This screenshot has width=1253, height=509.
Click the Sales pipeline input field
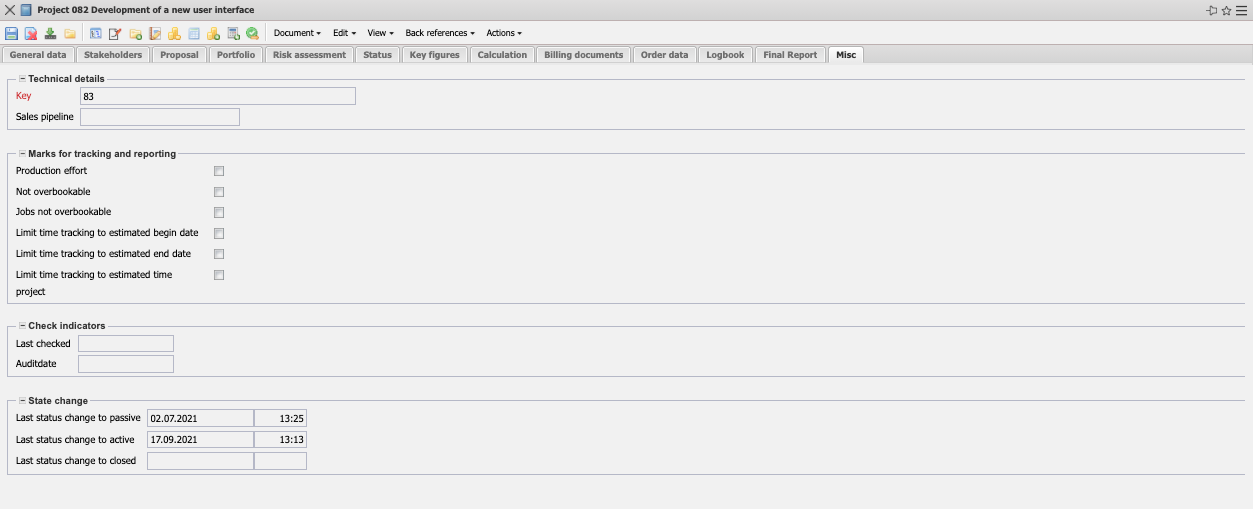coord(160,117)
